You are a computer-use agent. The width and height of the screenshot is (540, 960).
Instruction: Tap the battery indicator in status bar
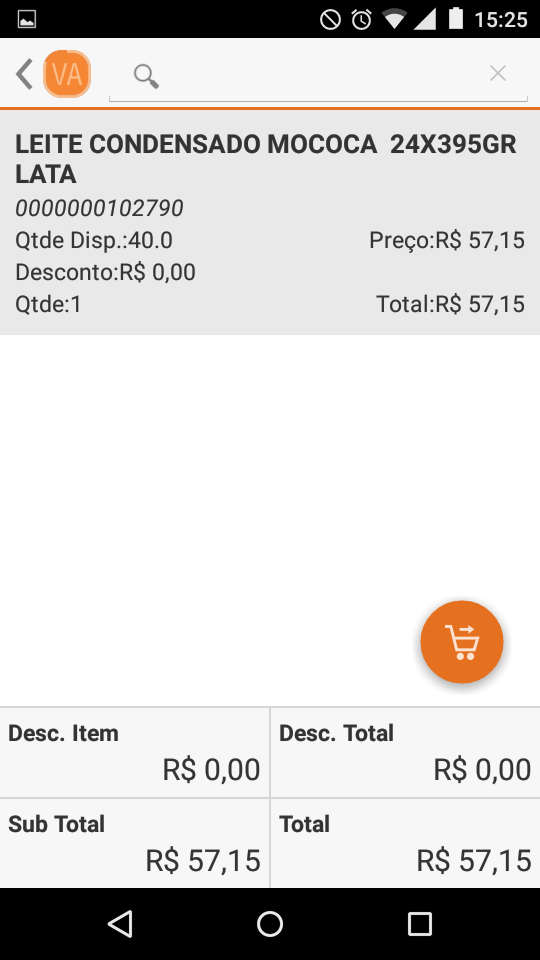pos(456,18)
